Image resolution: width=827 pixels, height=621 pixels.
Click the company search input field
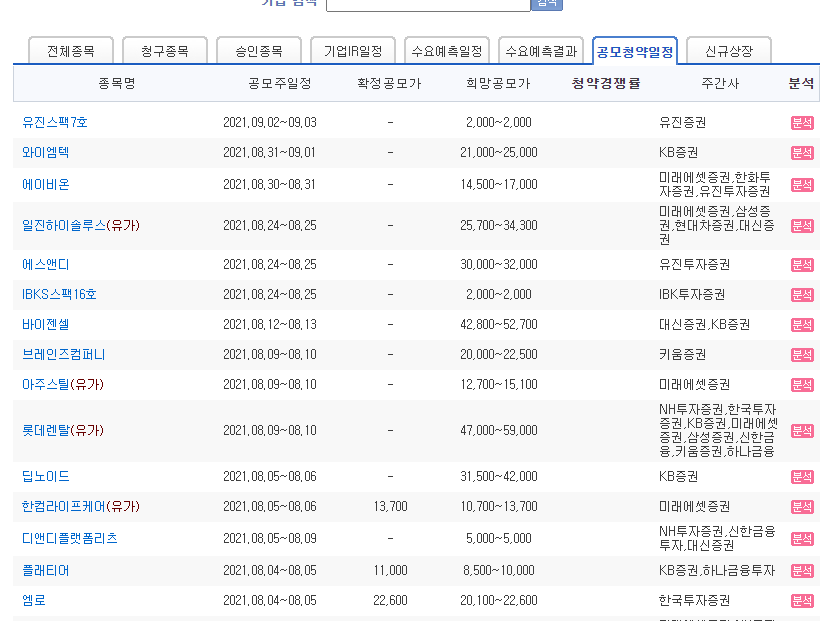[428, 4]
